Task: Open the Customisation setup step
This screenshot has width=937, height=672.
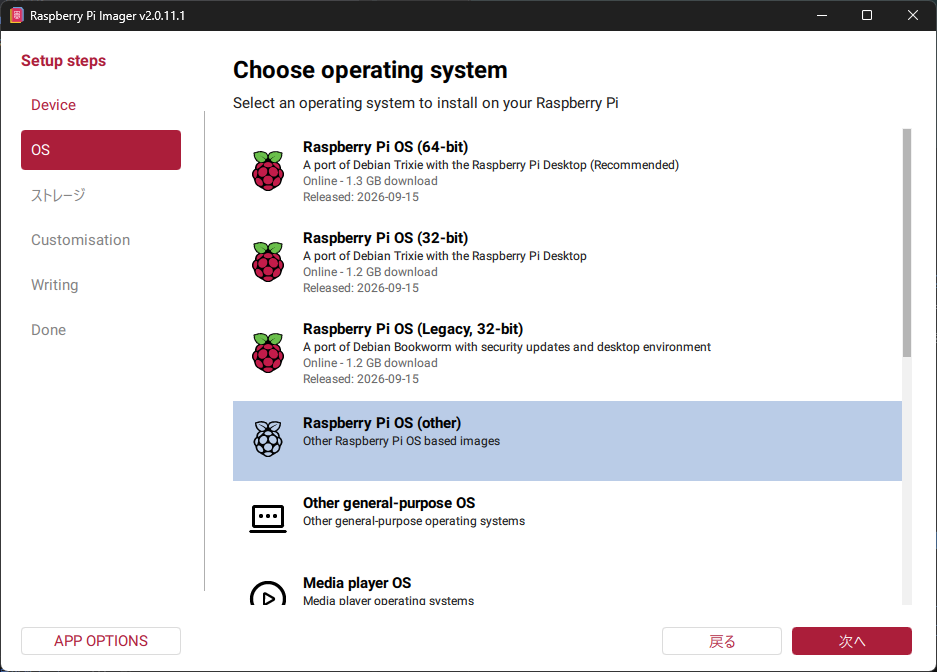Action: pos(81,240)
